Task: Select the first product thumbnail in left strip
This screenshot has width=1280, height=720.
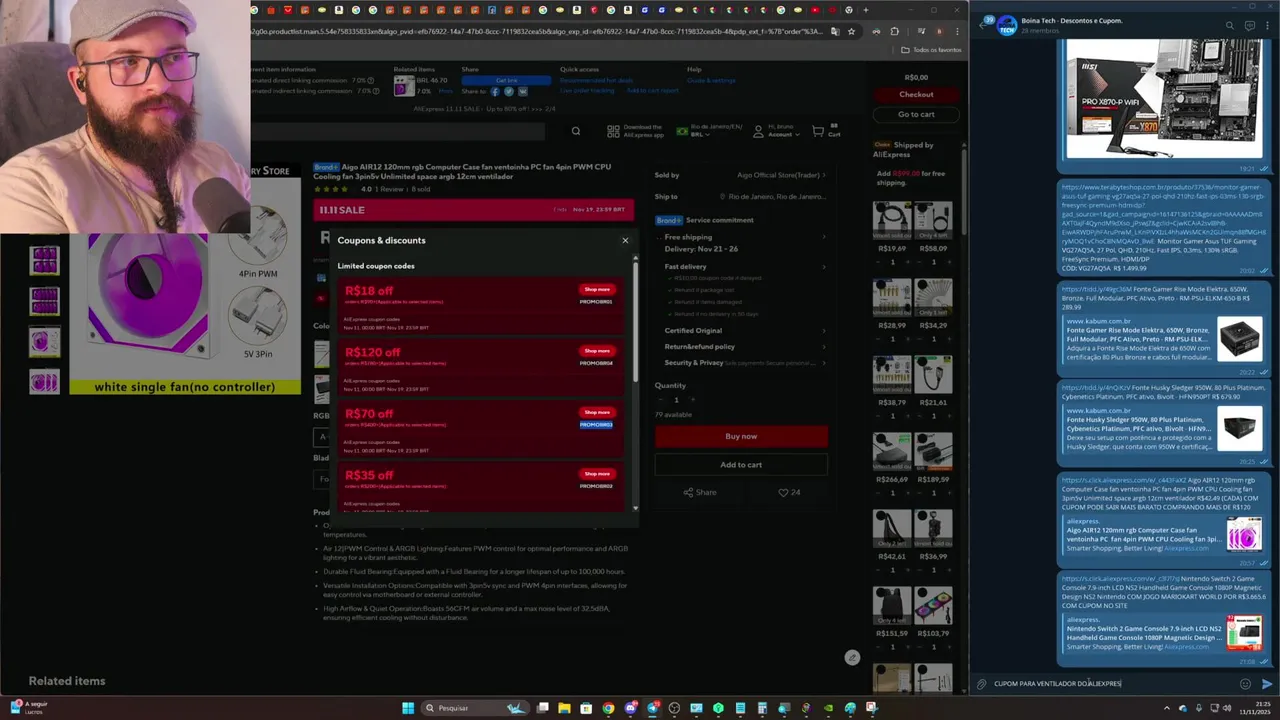Action: [x=44, y=260]
